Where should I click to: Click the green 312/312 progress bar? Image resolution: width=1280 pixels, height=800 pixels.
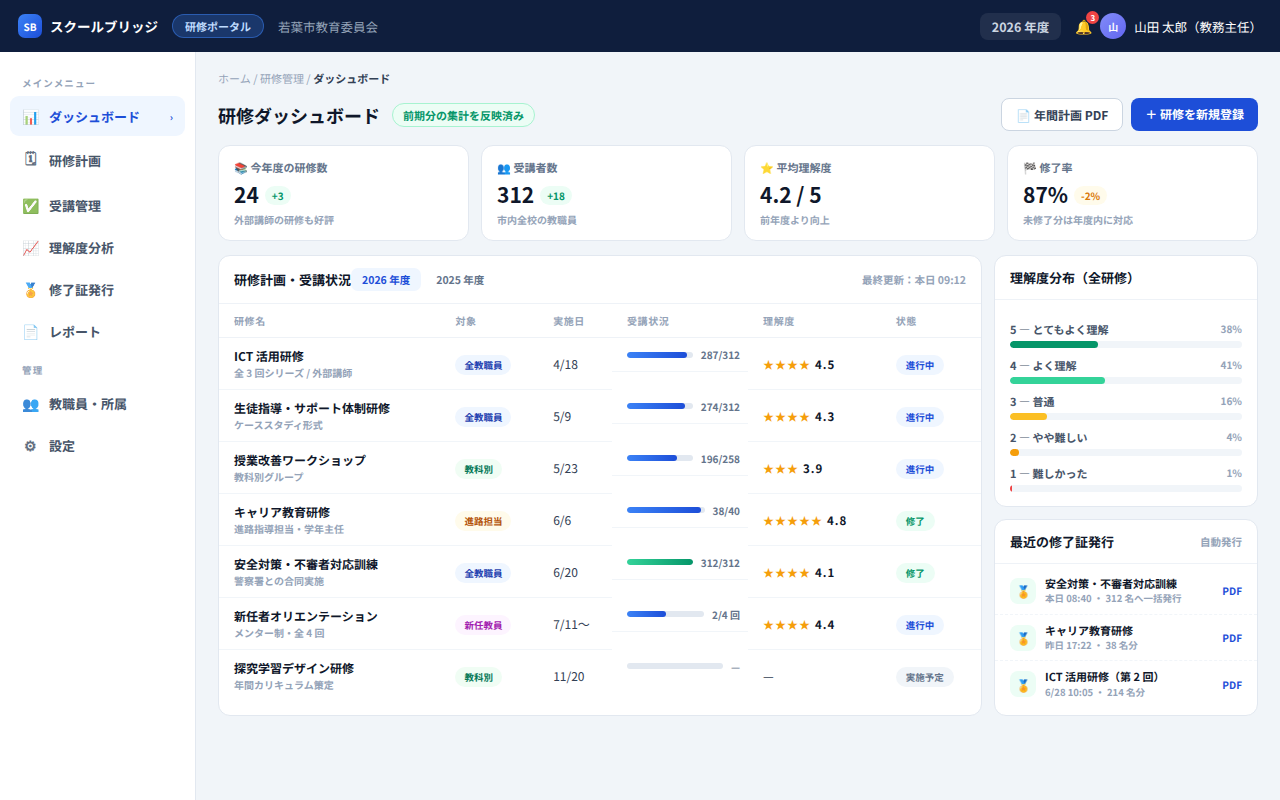[660, 562]
